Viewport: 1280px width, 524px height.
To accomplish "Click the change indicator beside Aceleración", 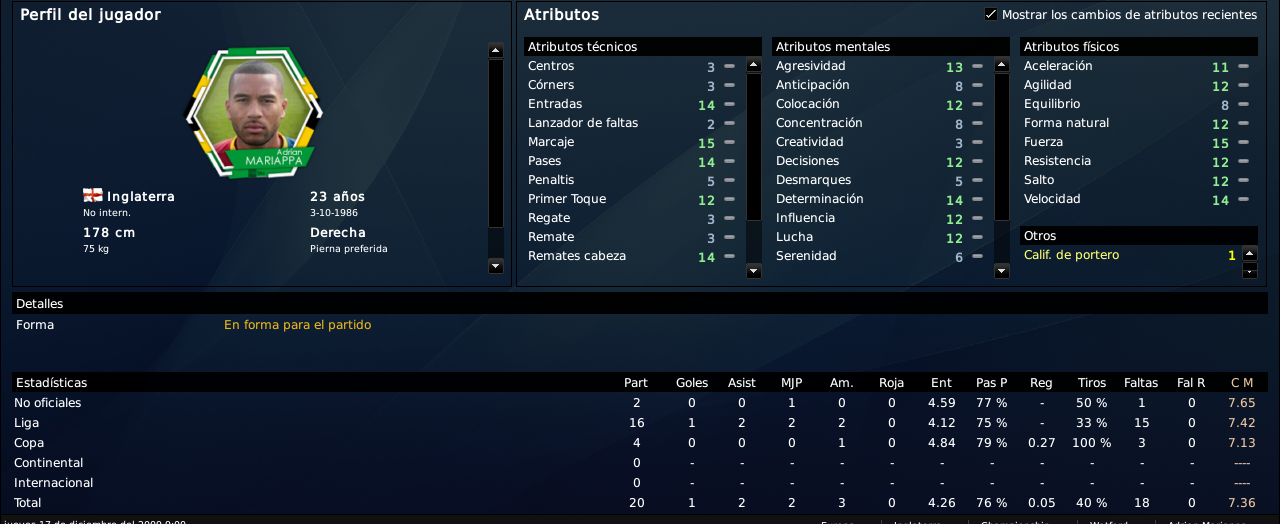I will coord(1243,67).
